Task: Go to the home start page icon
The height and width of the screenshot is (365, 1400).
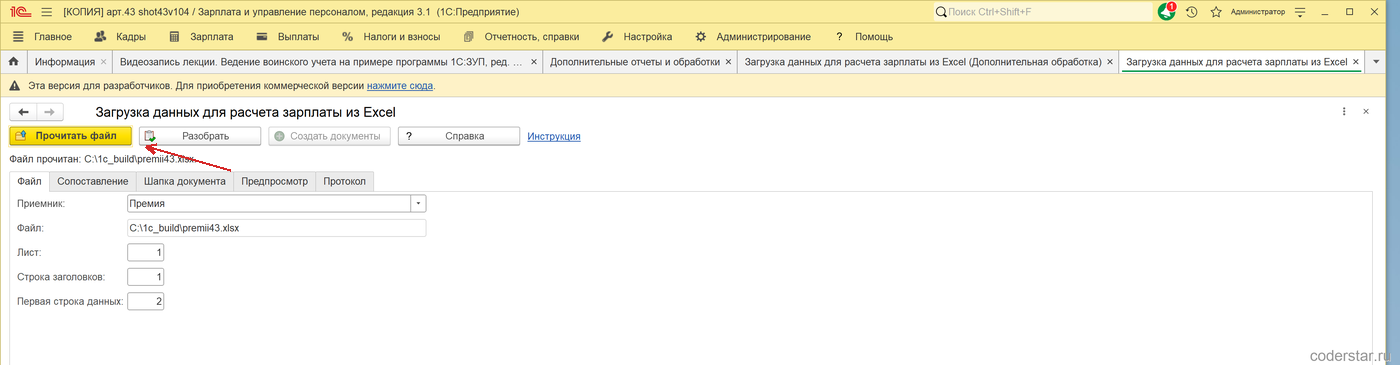Action: [14, 61]
